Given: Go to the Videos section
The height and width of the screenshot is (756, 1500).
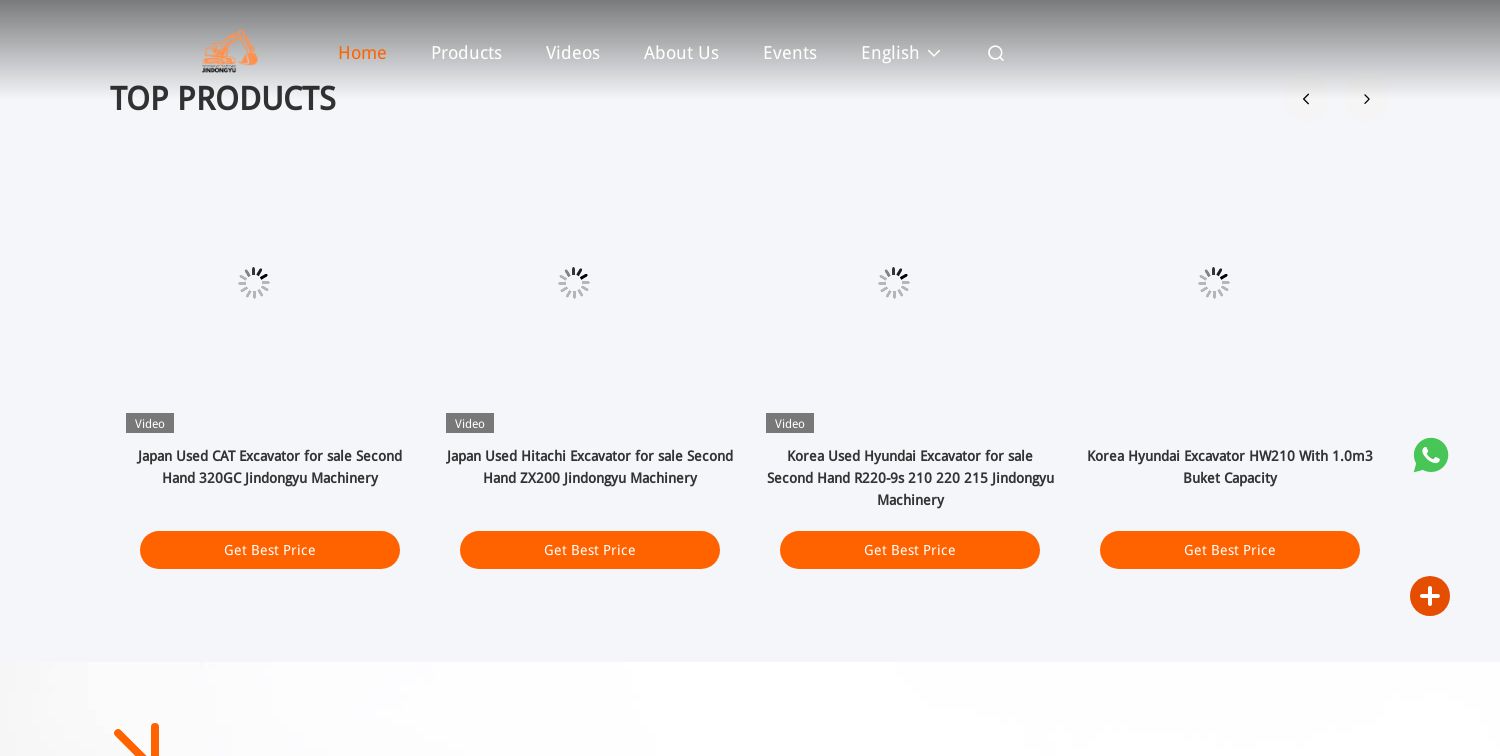Looking at the screenshot, I should [572, 53].
